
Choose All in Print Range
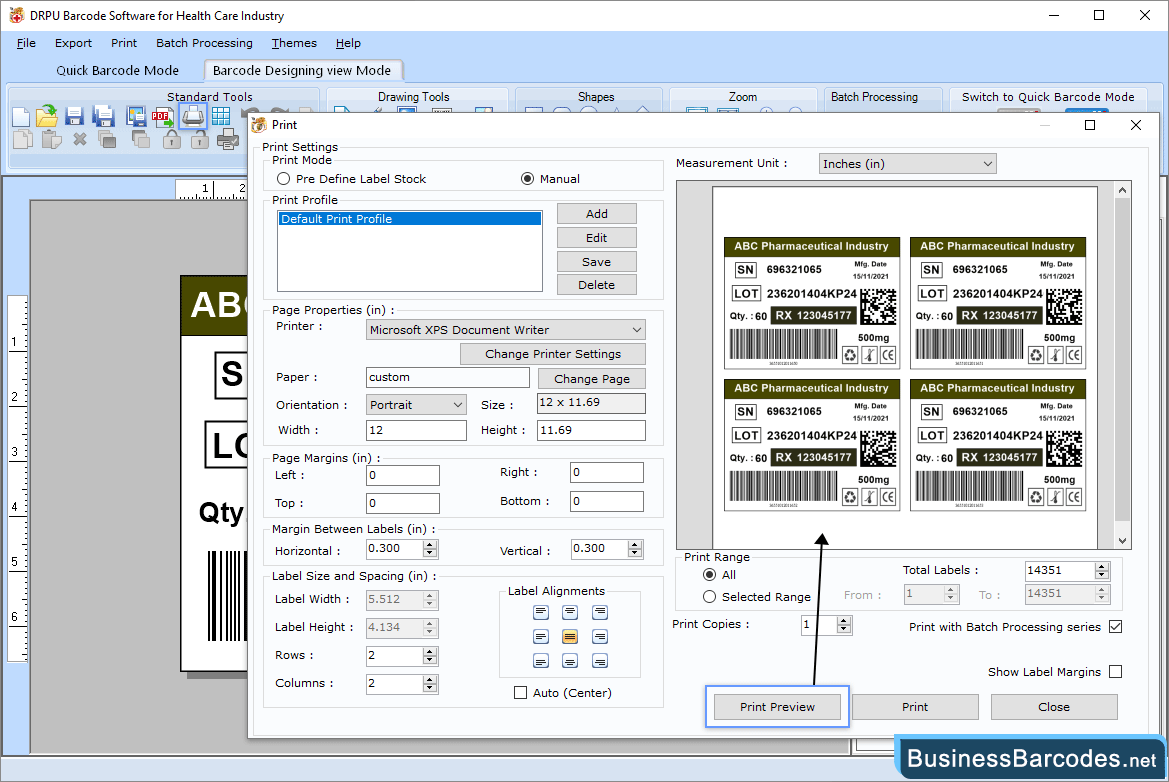[x=710, y=575]
